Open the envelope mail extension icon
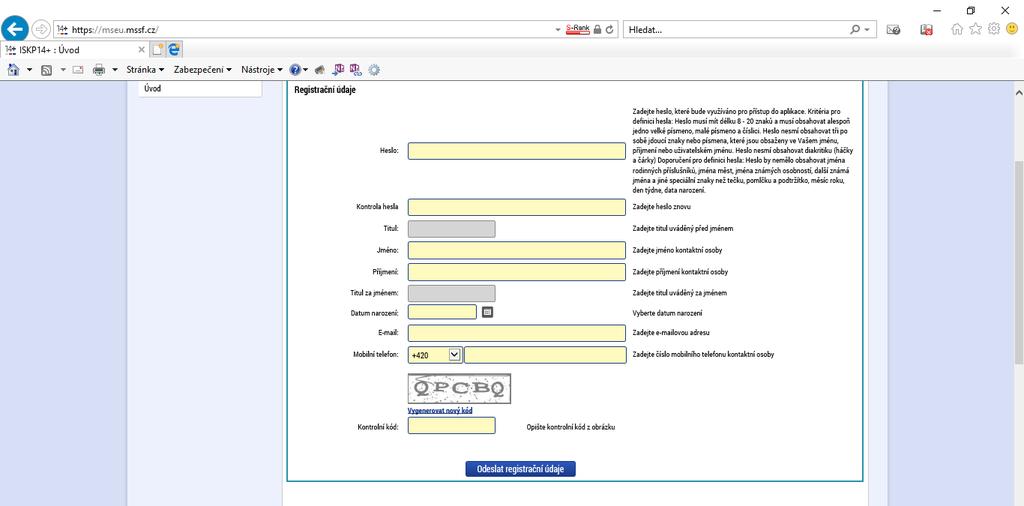The height and width of the screenshot is (506, 1024). (893, 29)
